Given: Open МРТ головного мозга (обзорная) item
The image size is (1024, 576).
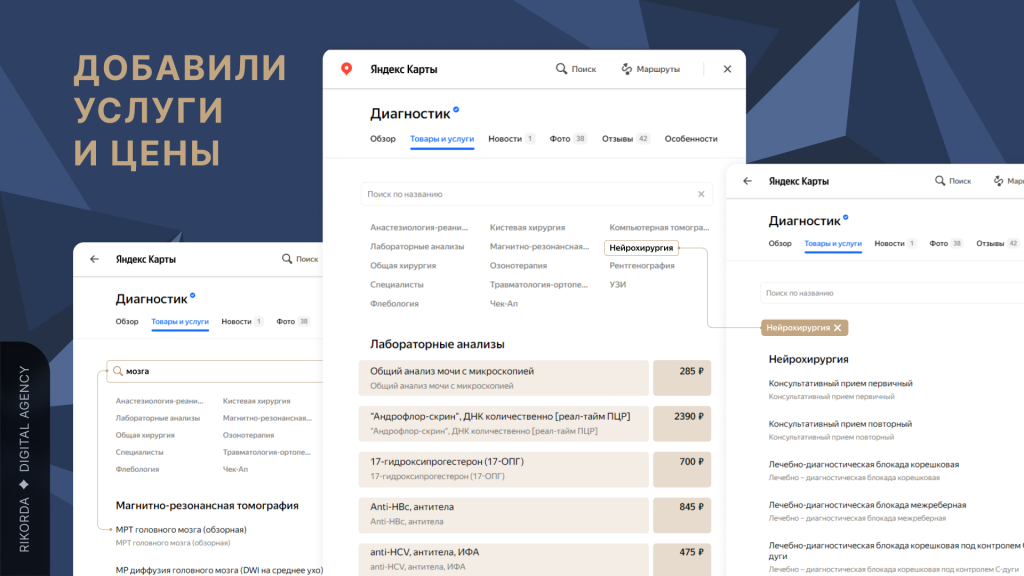Looking at the screenshot, I should (181, 530).
